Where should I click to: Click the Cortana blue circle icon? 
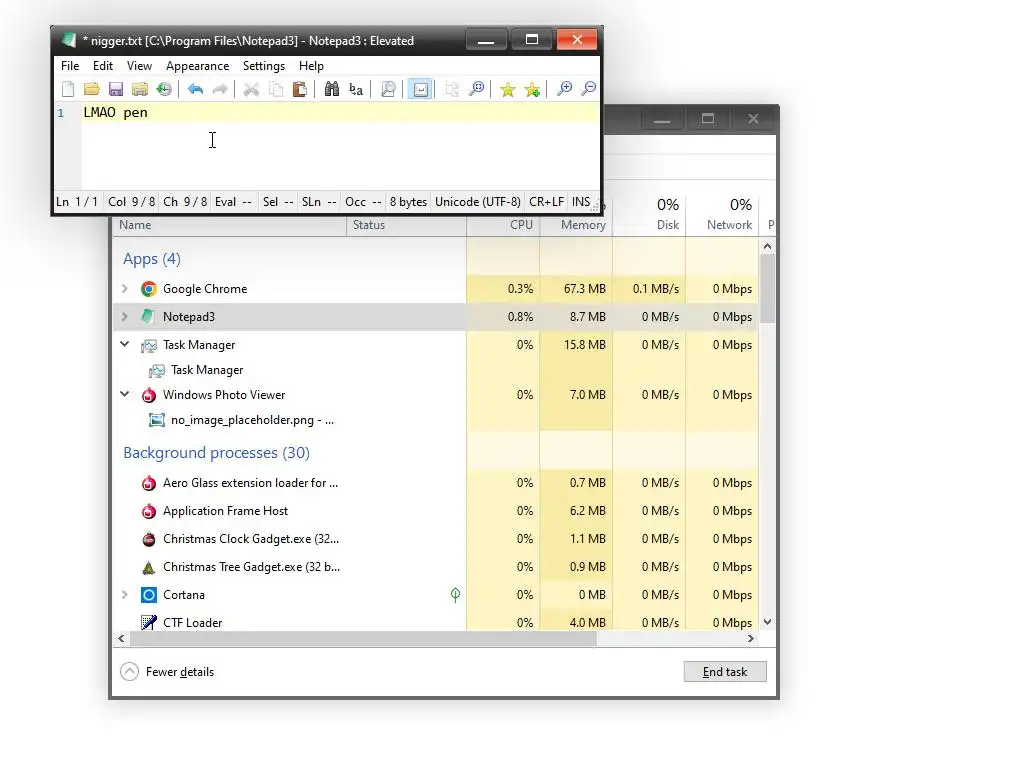coord(149,595)
